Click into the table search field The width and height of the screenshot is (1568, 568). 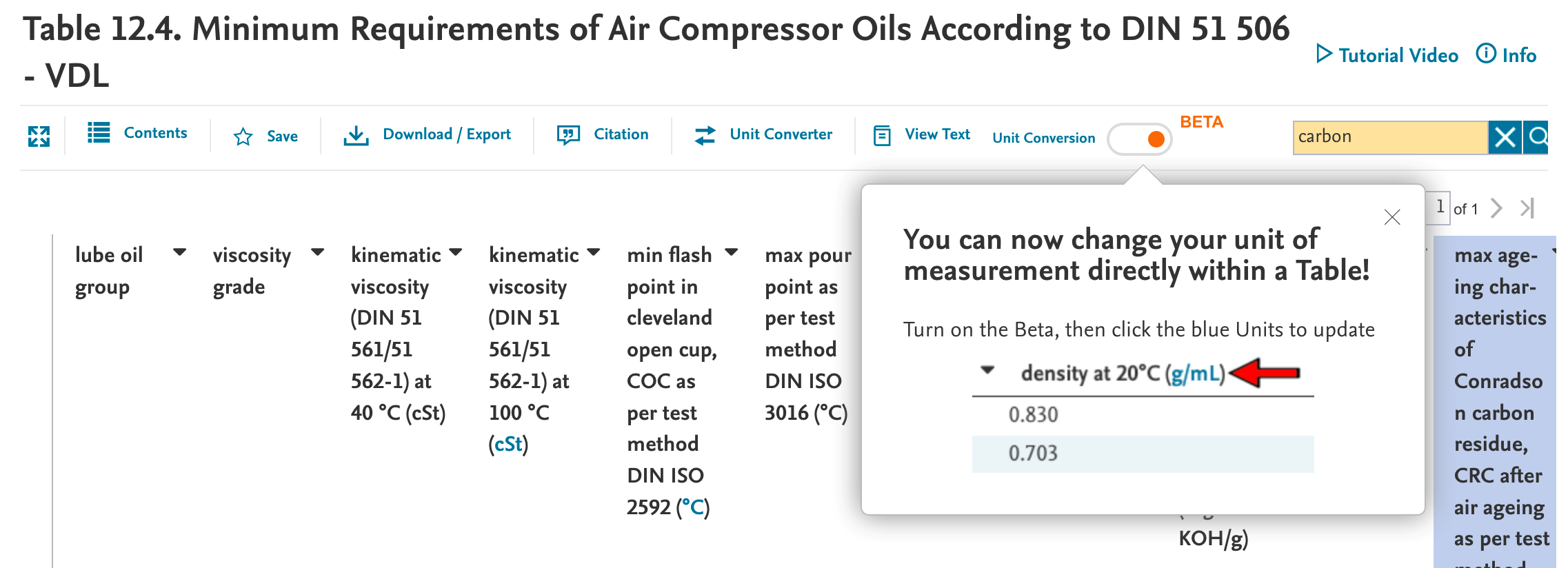(x=1389, y=137)
